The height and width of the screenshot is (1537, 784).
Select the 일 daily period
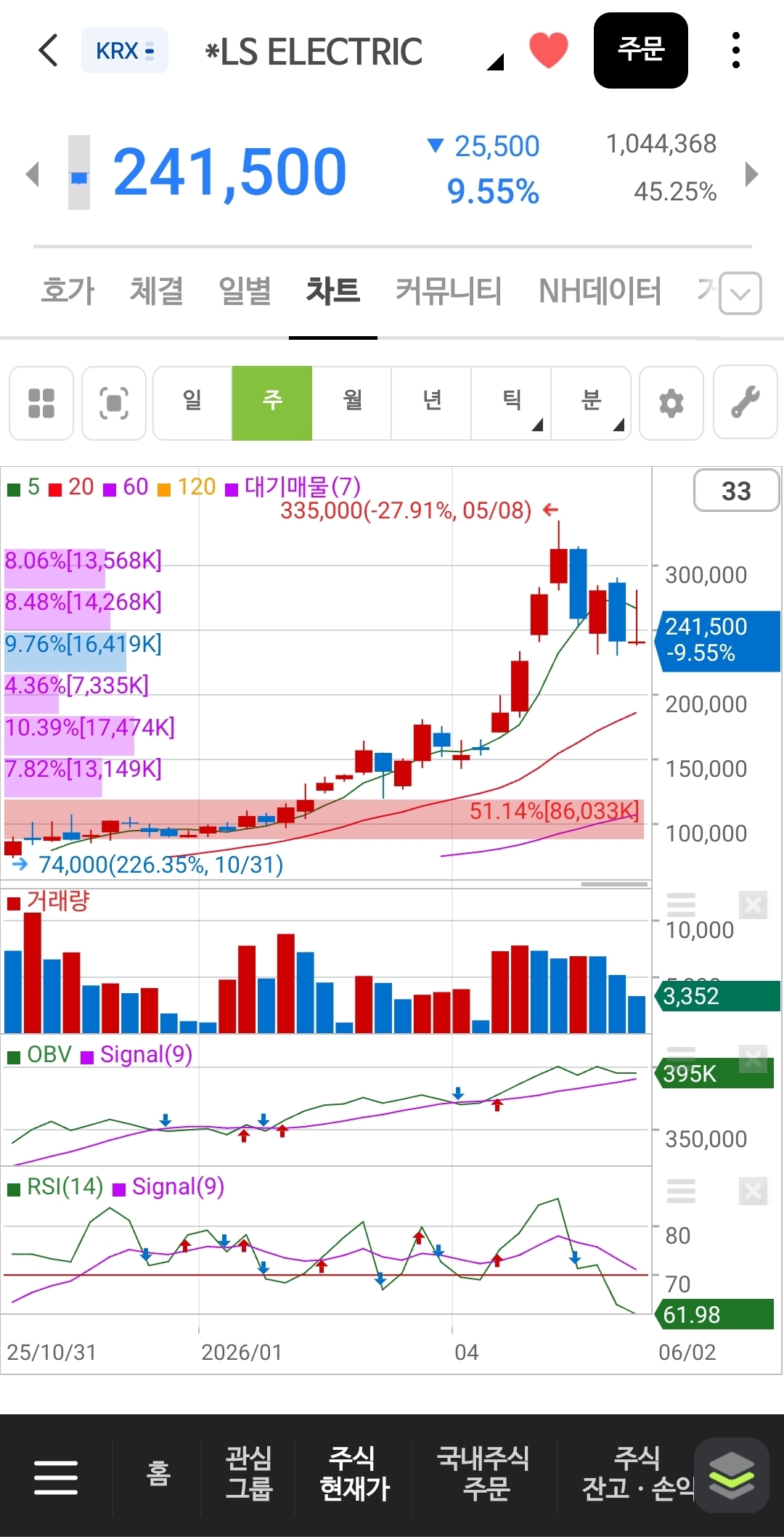192,403
